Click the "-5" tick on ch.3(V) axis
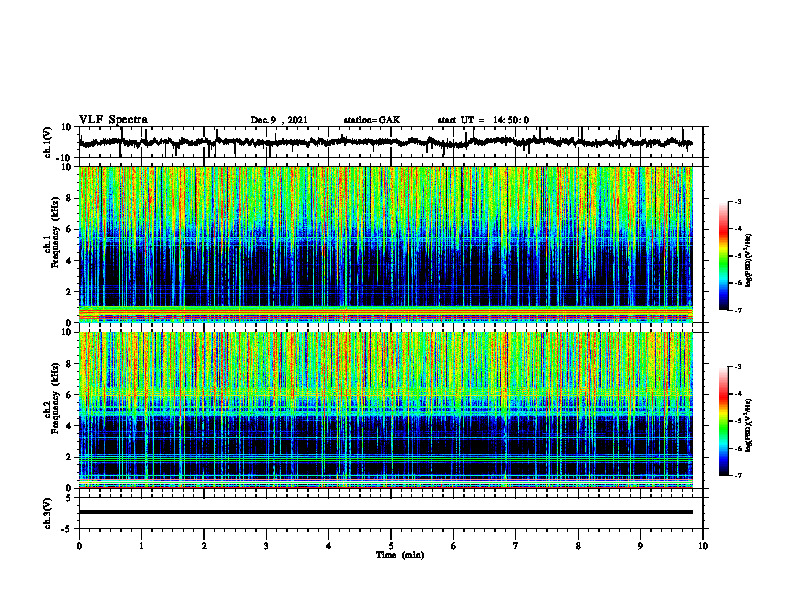The width and height of the screenshot is (792, 612). point(67,528)
